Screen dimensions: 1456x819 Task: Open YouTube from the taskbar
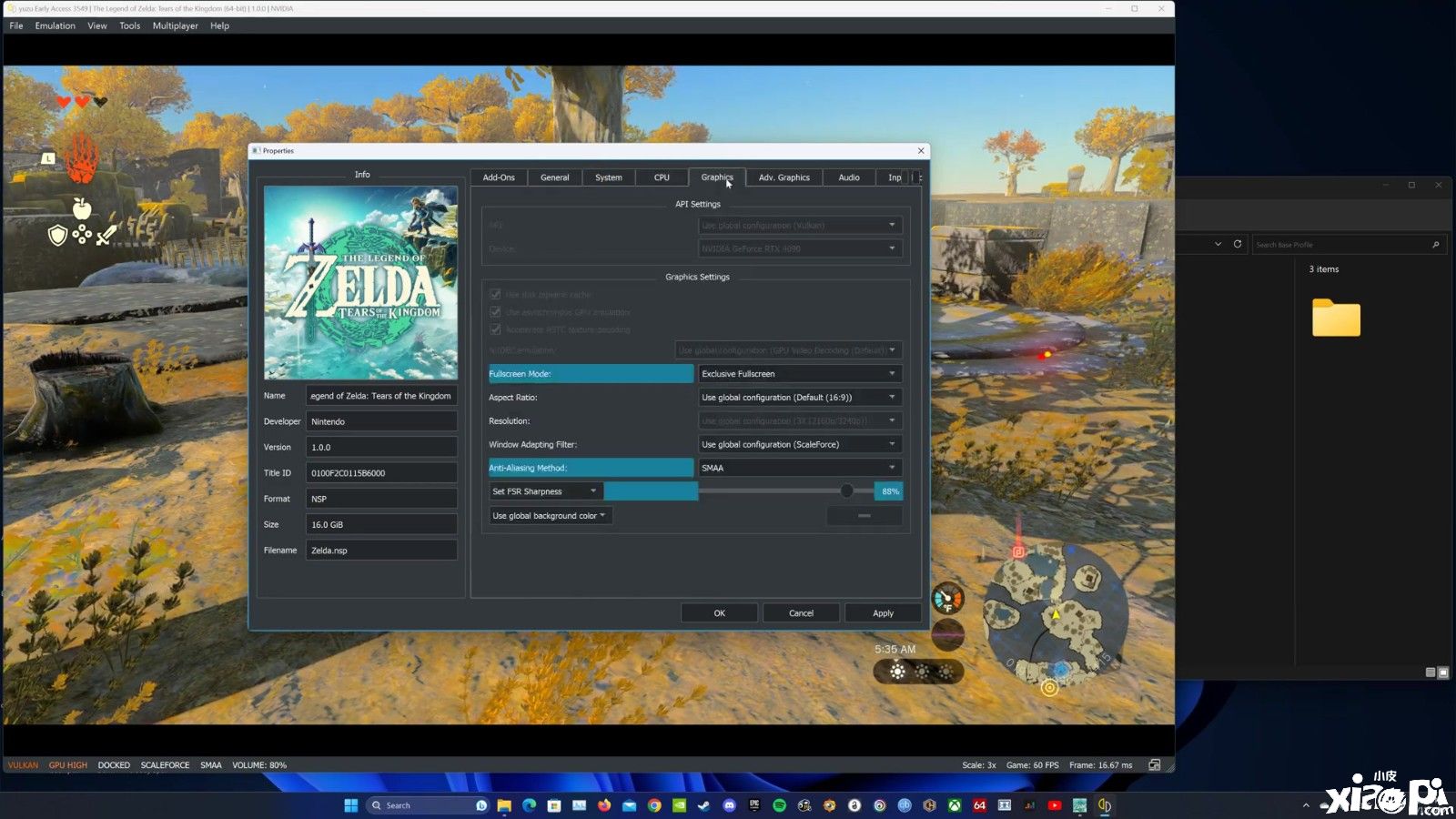pos(1055,805)
